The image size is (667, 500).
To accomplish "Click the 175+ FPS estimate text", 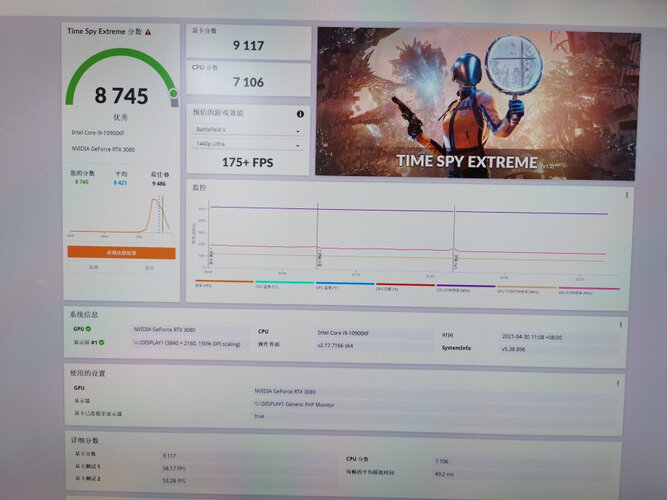I will click(248, 162).
